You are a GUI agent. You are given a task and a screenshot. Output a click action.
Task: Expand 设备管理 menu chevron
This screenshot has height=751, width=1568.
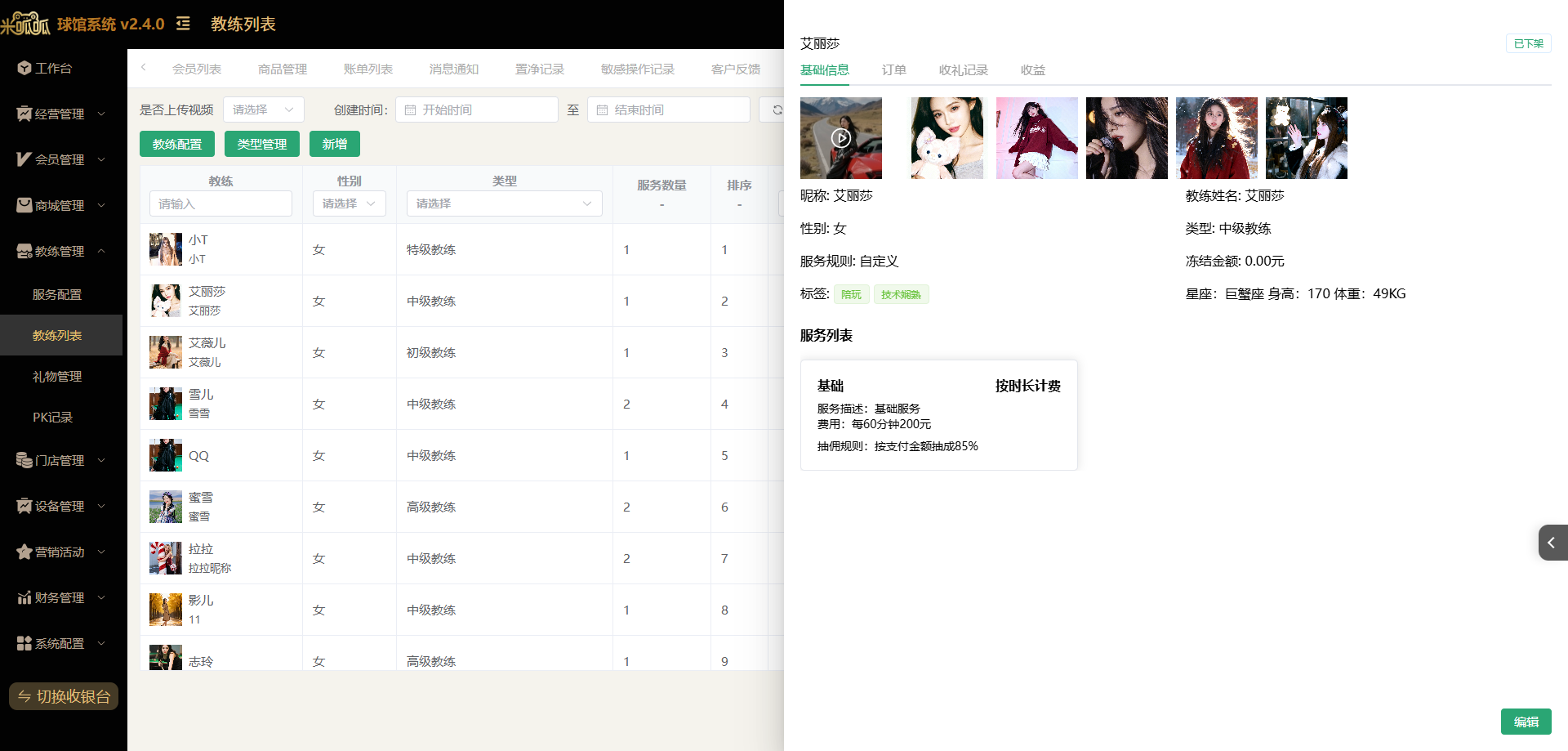(101, 506)
